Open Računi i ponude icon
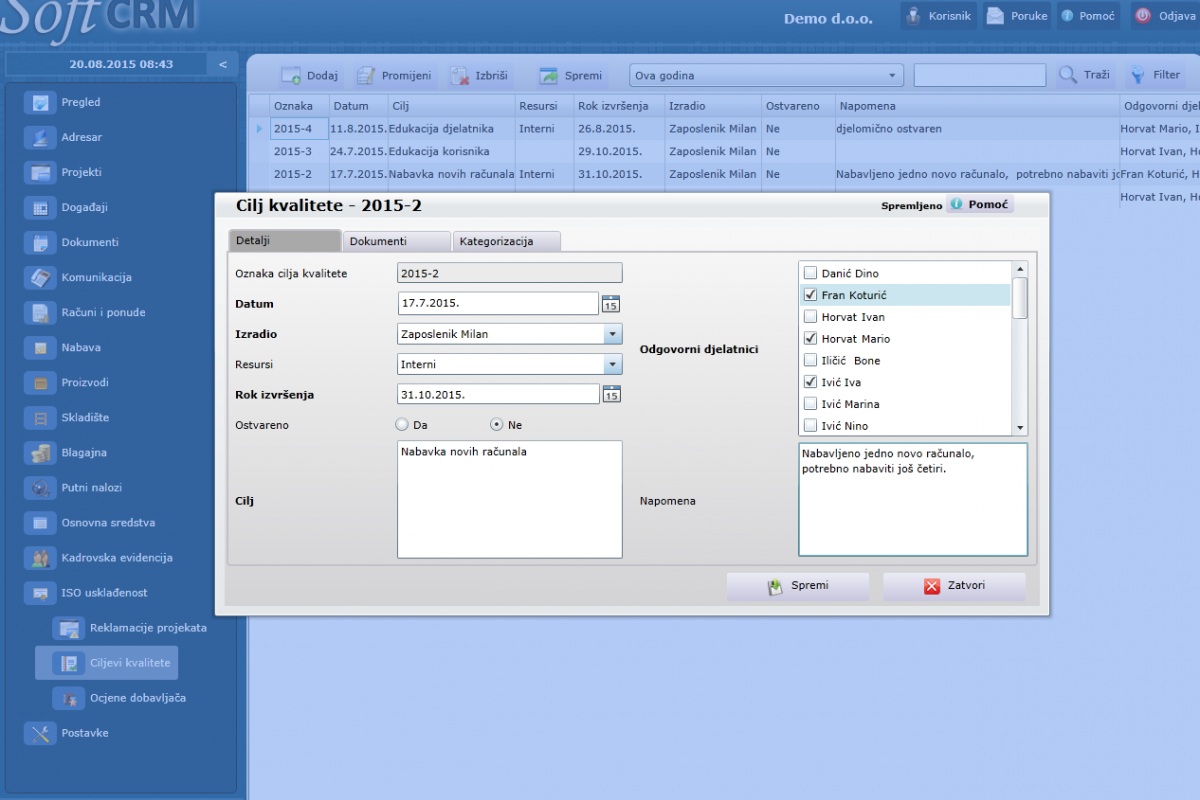The image size is (1200, 800). pos(41,312)
